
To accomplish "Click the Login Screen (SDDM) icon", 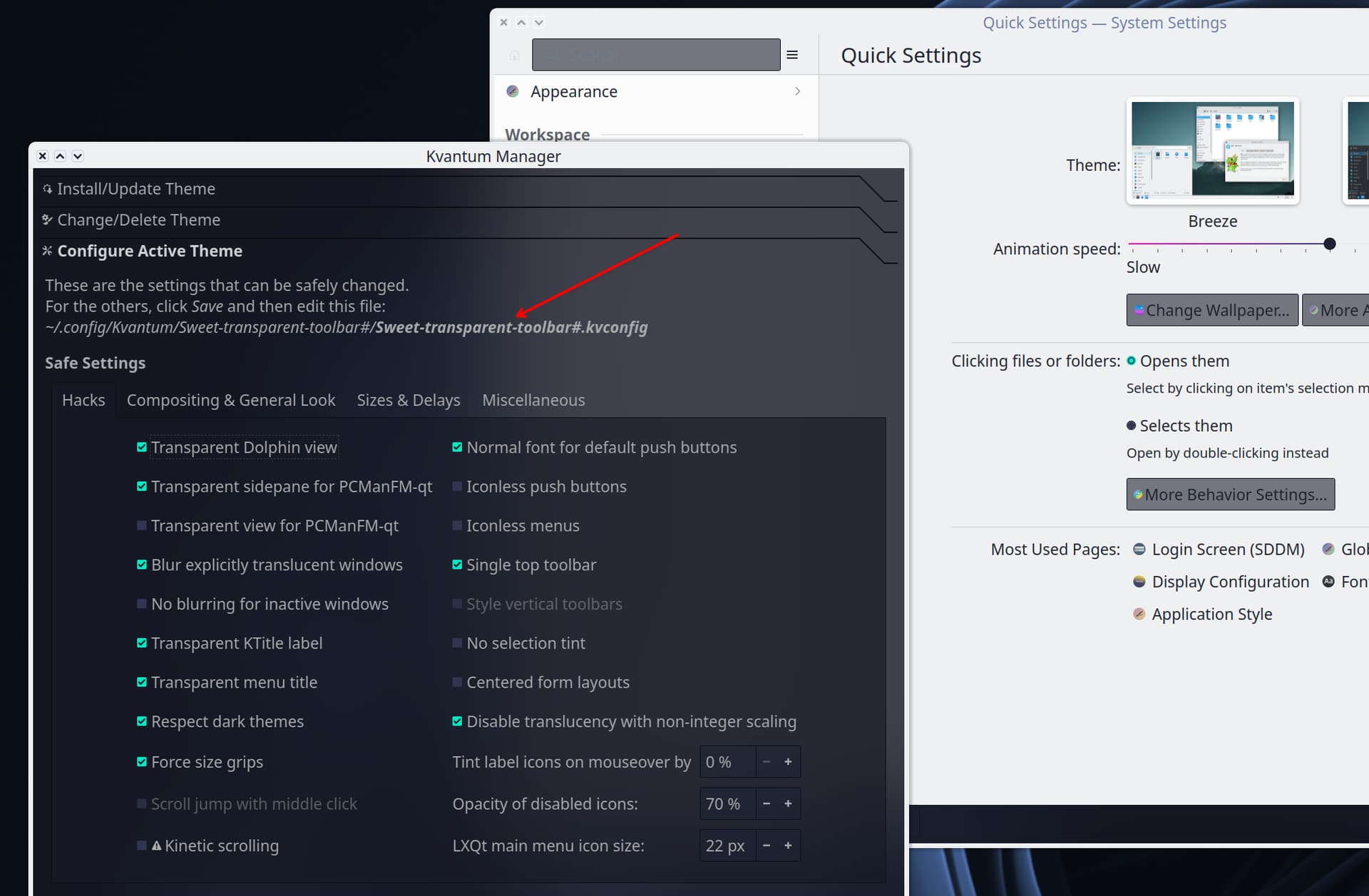I will click(x=1139, y=549).
